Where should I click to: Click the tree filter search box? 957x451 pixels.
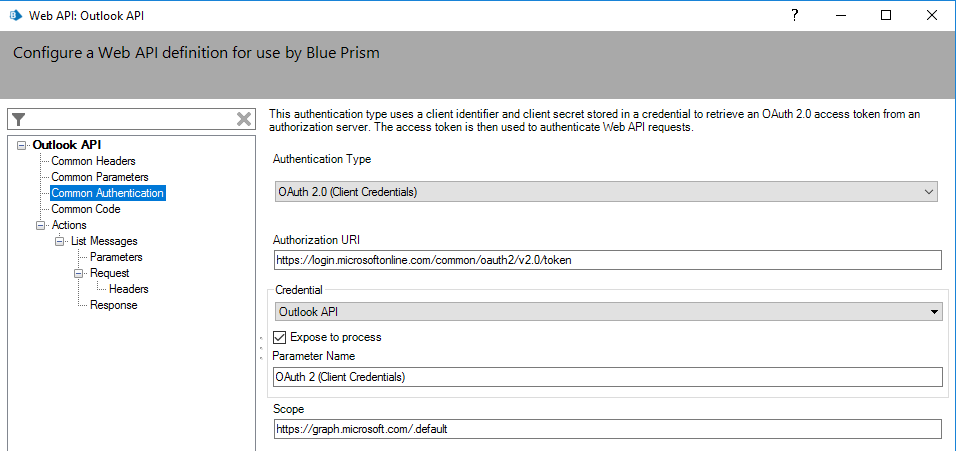pos(130,119)
